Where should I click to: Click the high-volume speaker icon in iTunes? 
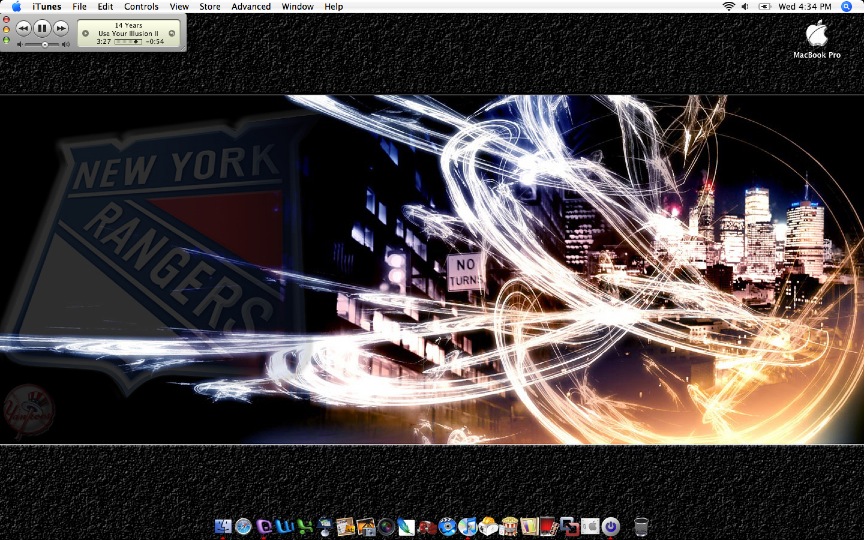66,44
